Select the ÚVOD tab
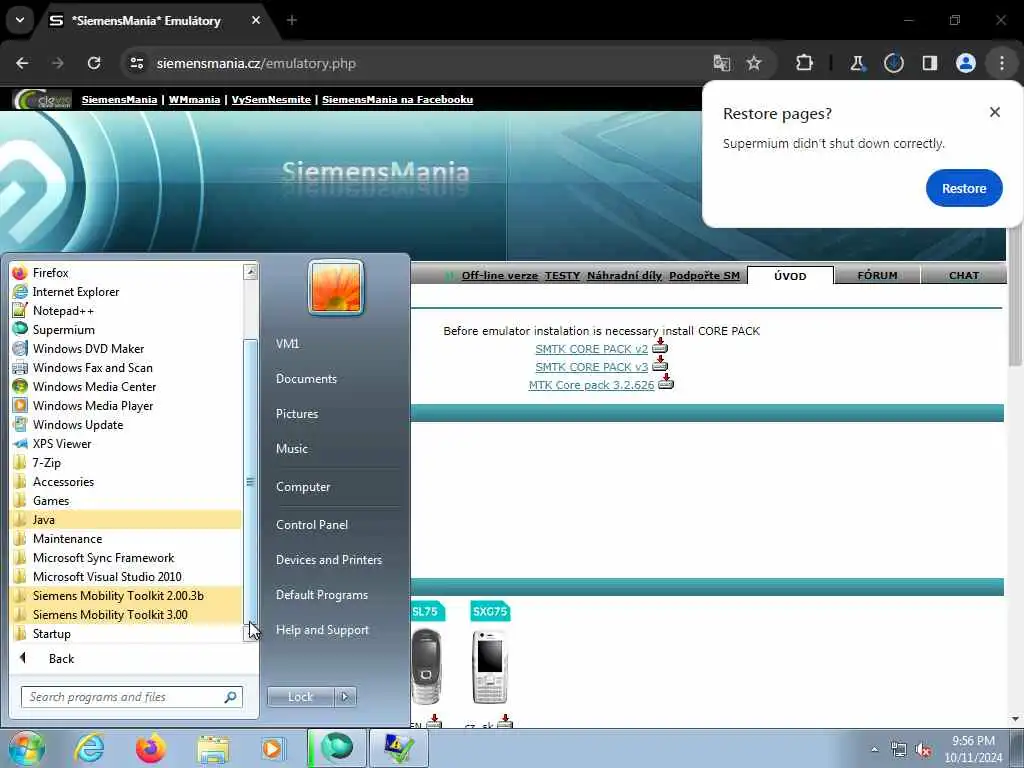The image size is (1024, 768). 790,276
